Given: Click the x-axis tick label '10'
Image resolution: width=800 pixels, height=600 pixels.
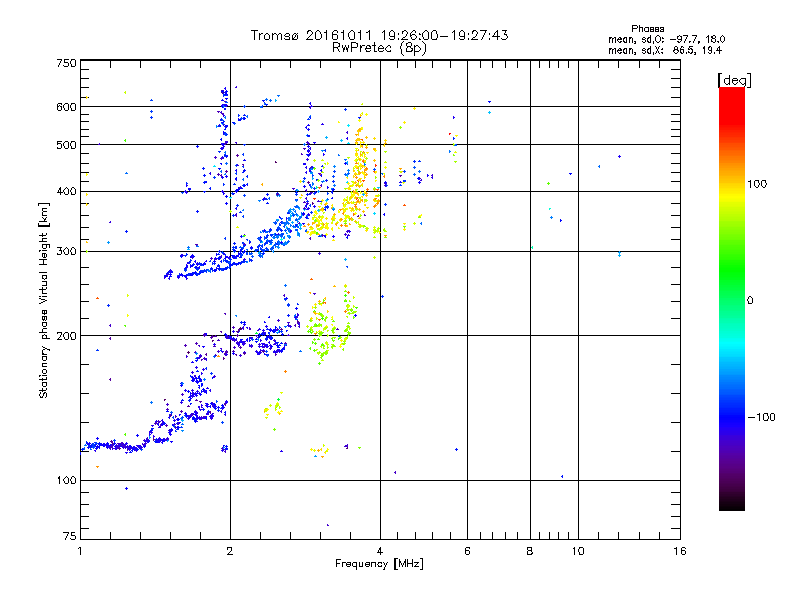Looking at the screenshot, I should [x=578, y=551].
